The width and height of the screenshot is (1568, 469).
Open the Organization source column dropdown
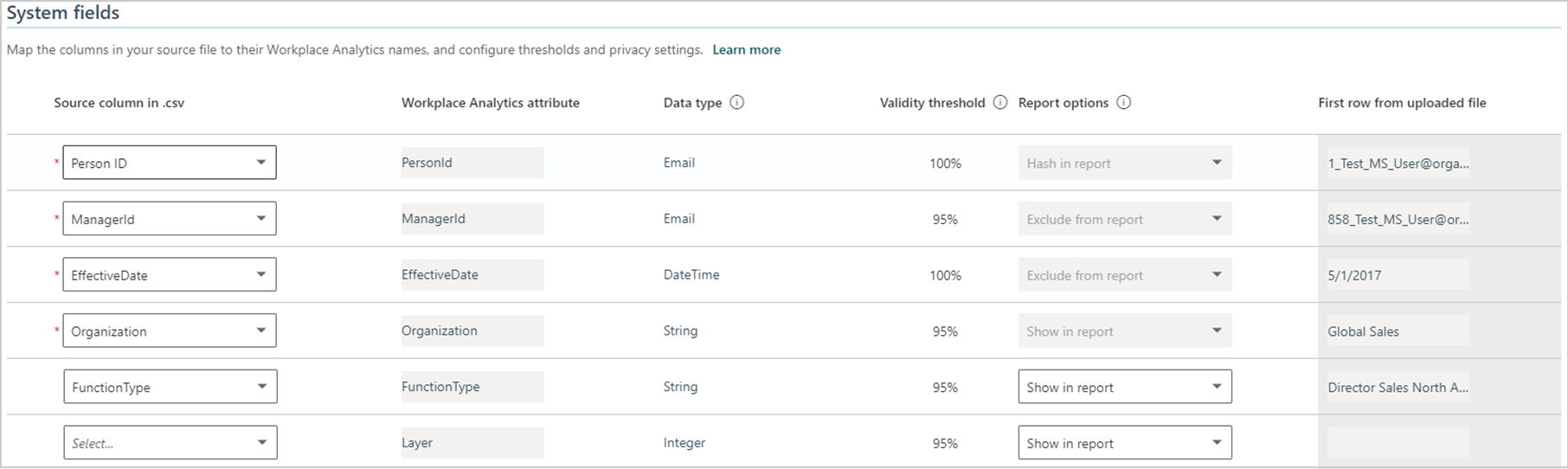[x=170, y=331]
